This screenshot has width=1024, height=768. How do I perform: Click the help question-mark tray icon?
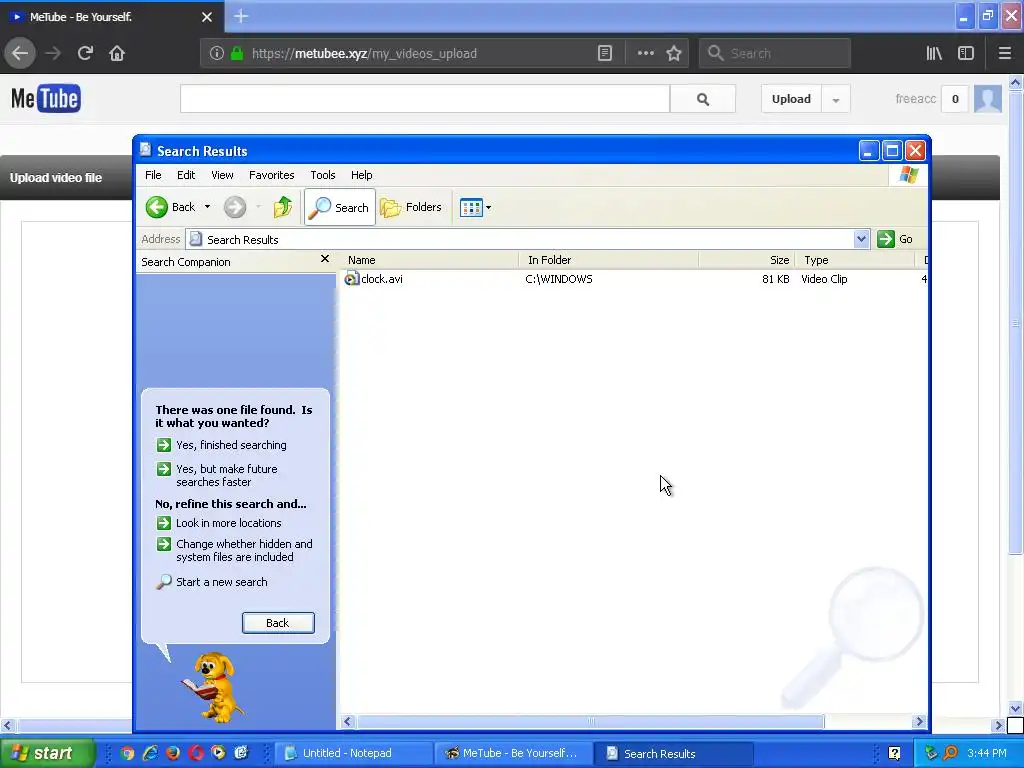click(x=894, y=753)
